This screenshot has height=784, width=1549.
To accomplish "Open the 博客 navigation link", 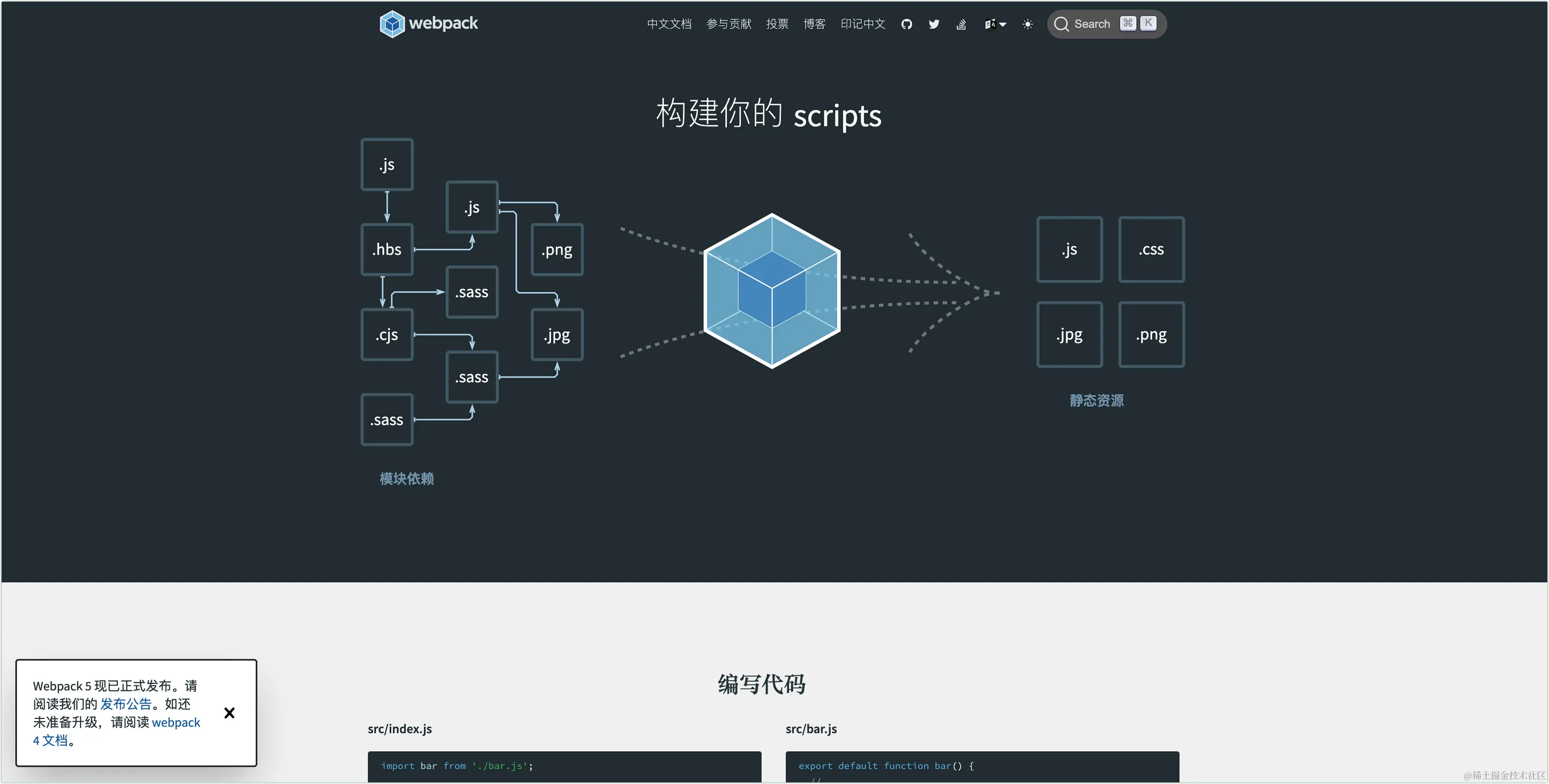I will click(x=815, y=24).
